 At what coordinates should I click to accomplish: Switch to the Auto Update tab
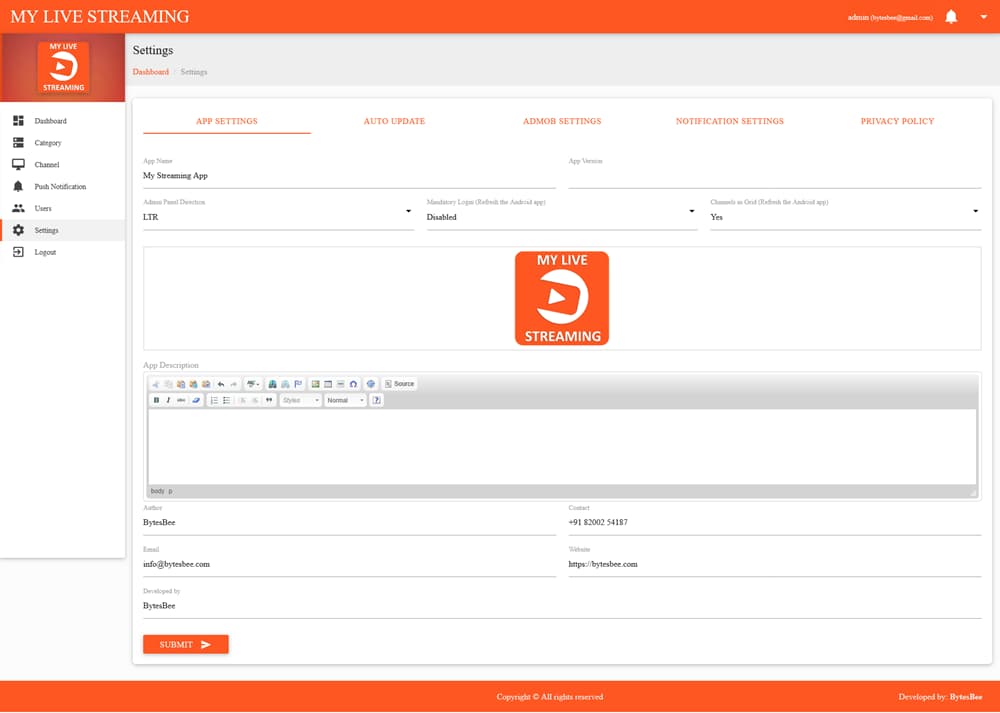pos(394,121)
